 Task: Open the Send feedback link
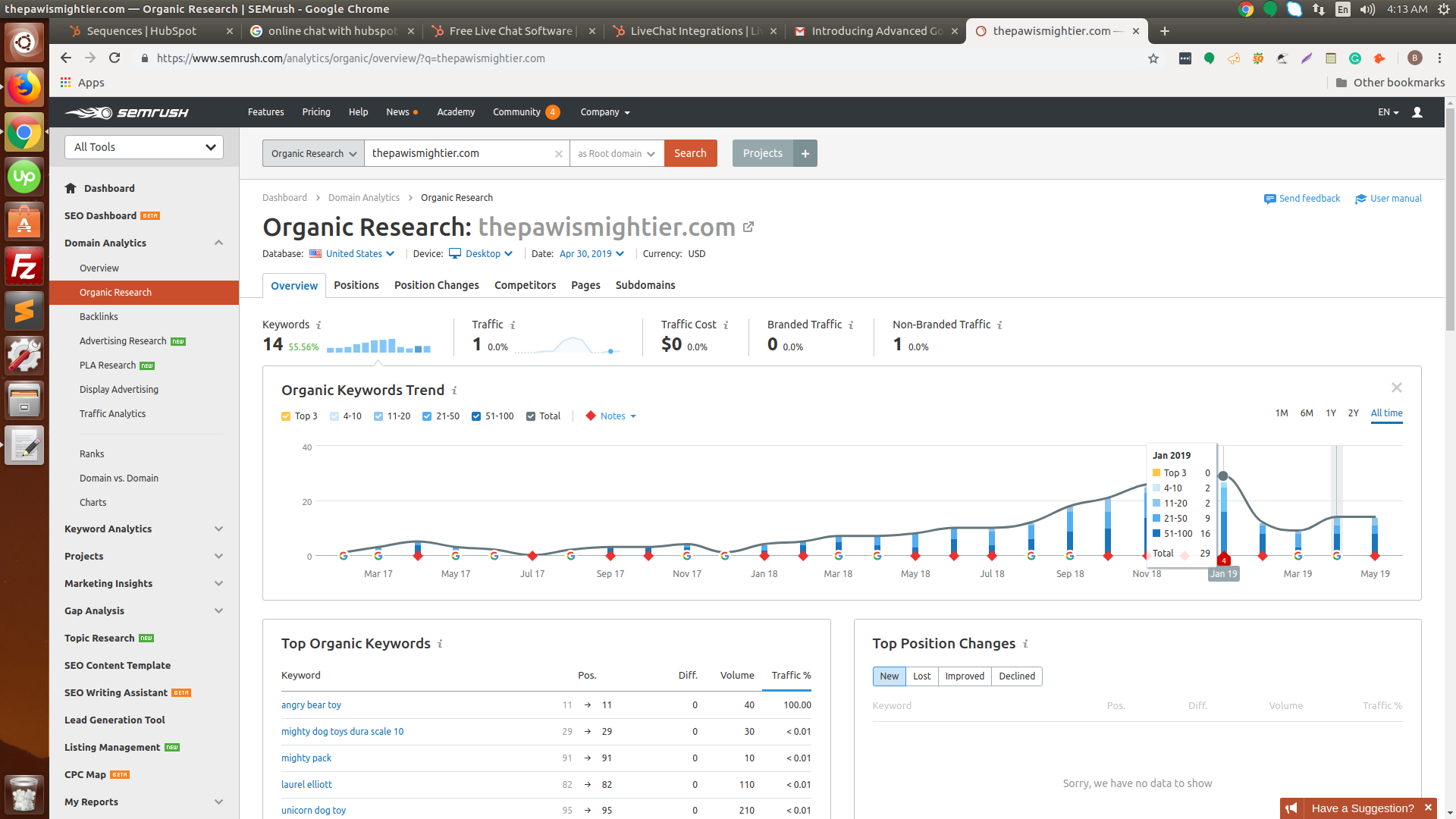pyautogui.click(x=1302, y=199)
